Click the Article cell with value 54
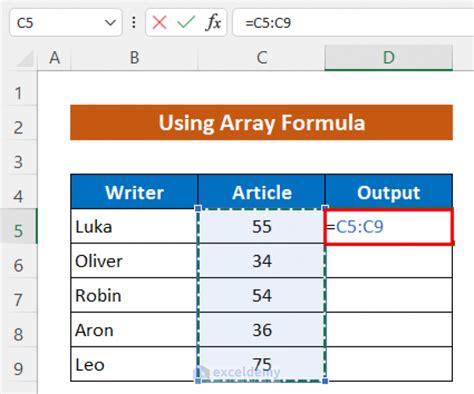This screenshot has width=474, height=394. 262,296
